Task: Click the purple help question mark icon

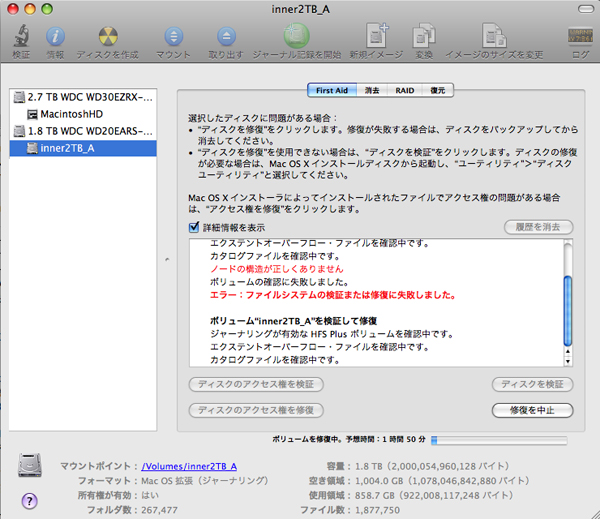Action: [x=29, y=501]
